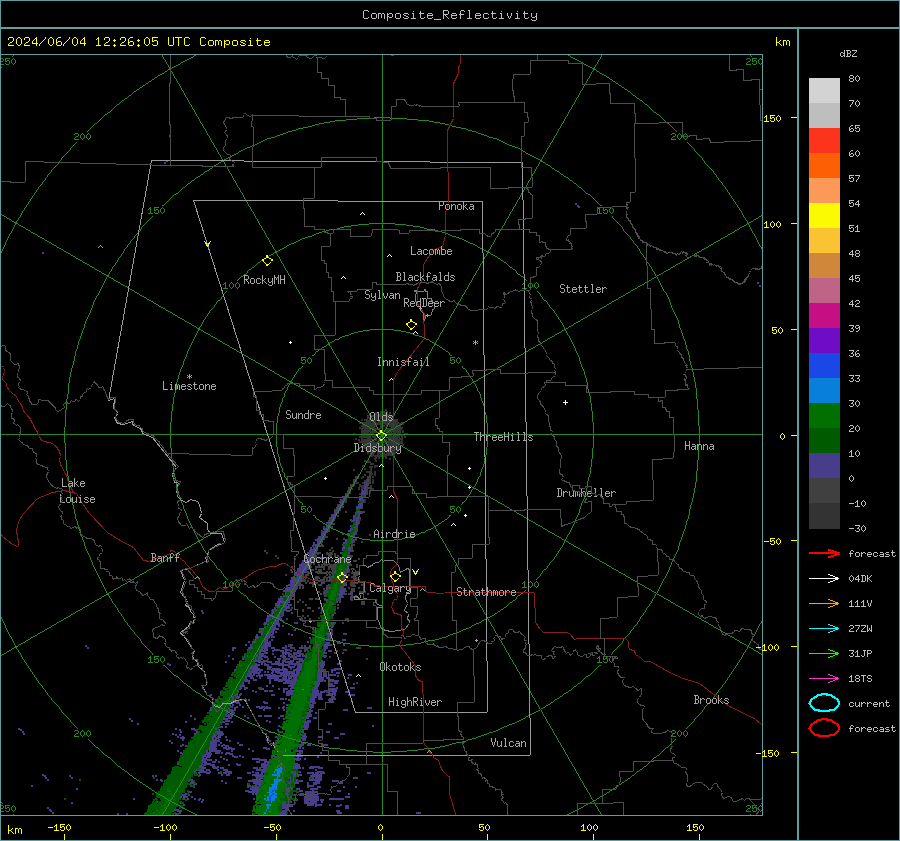
Task: Select the RedDeer city label
Action: point(424,303)
